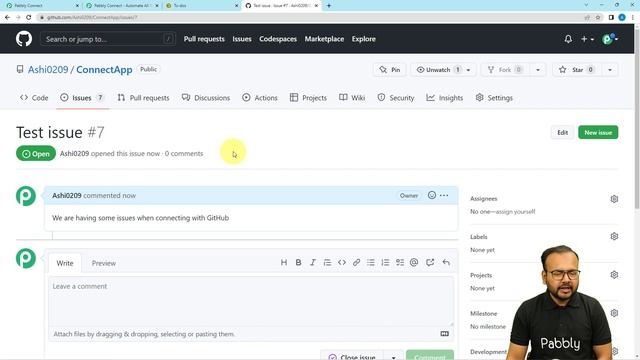Reload the page in the browser

click(29, 17)
